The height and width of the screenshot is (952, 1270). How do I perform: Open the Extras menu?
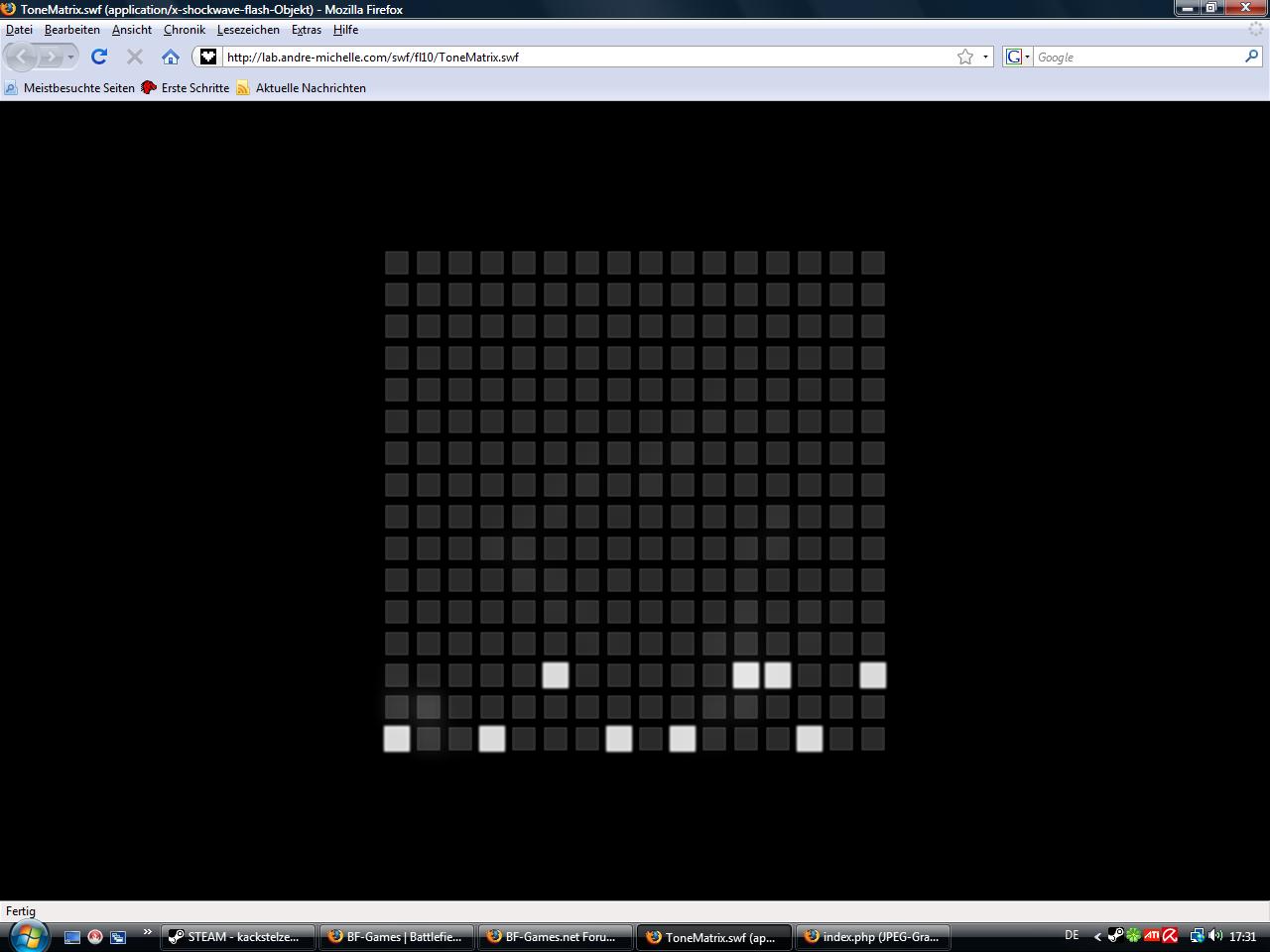pyautogui.click(x=306, y=30)
